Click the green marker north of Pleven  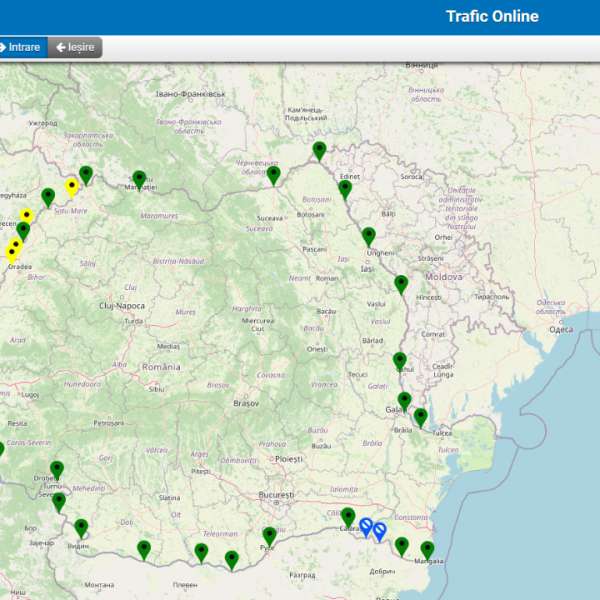201,553
